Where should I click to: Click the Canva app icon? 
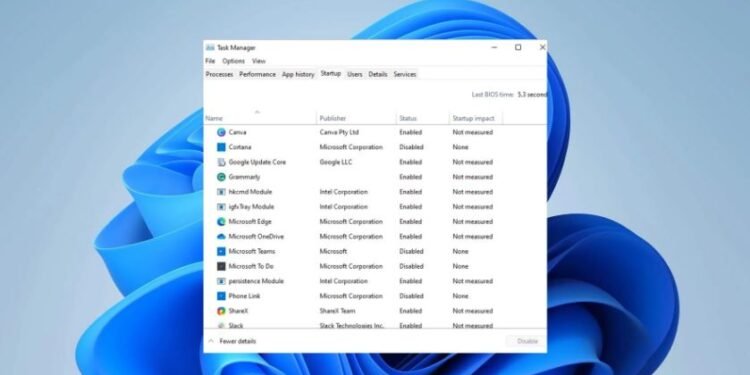click(221, 132)
